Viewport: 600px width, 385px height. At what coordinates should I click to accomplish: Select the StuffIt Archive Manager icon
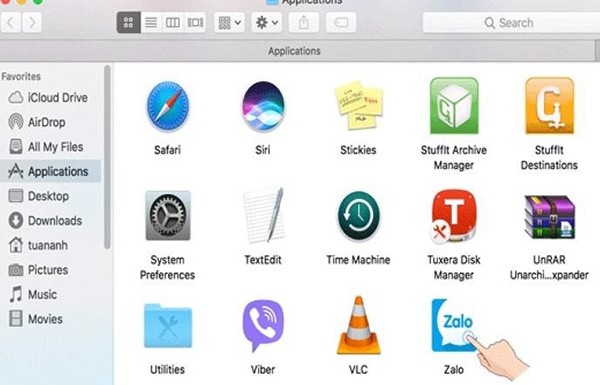tap(454, 106)
